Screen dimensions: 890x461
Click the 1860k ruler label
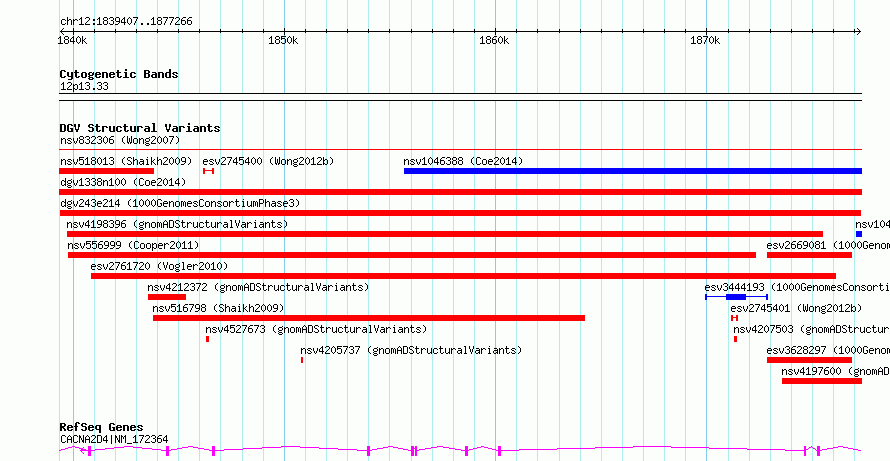[x=494, y=41]
